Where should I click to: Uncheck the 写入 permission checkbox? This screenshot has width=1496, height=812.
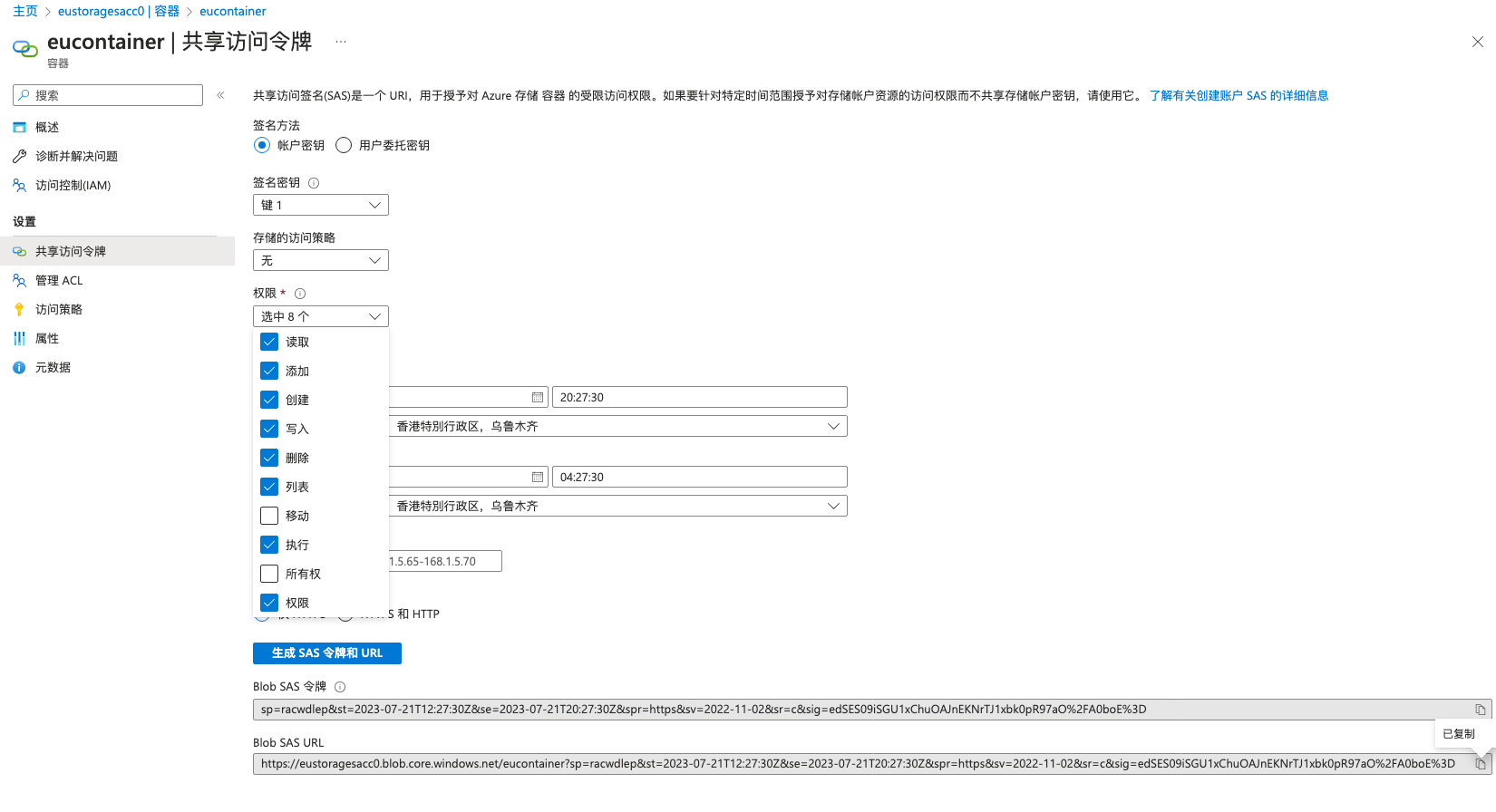[x=269, y=429]
